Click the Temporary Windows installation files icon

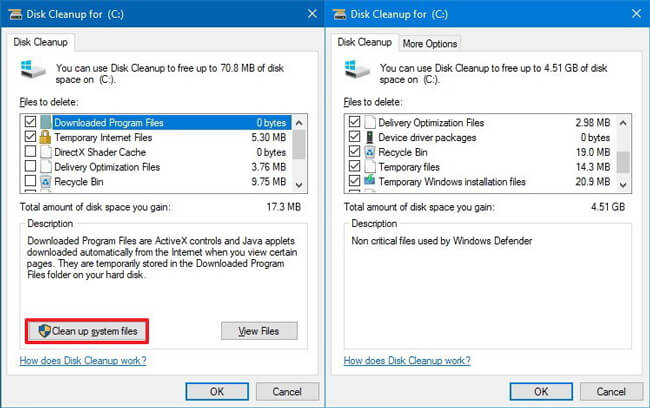(369, 180)
